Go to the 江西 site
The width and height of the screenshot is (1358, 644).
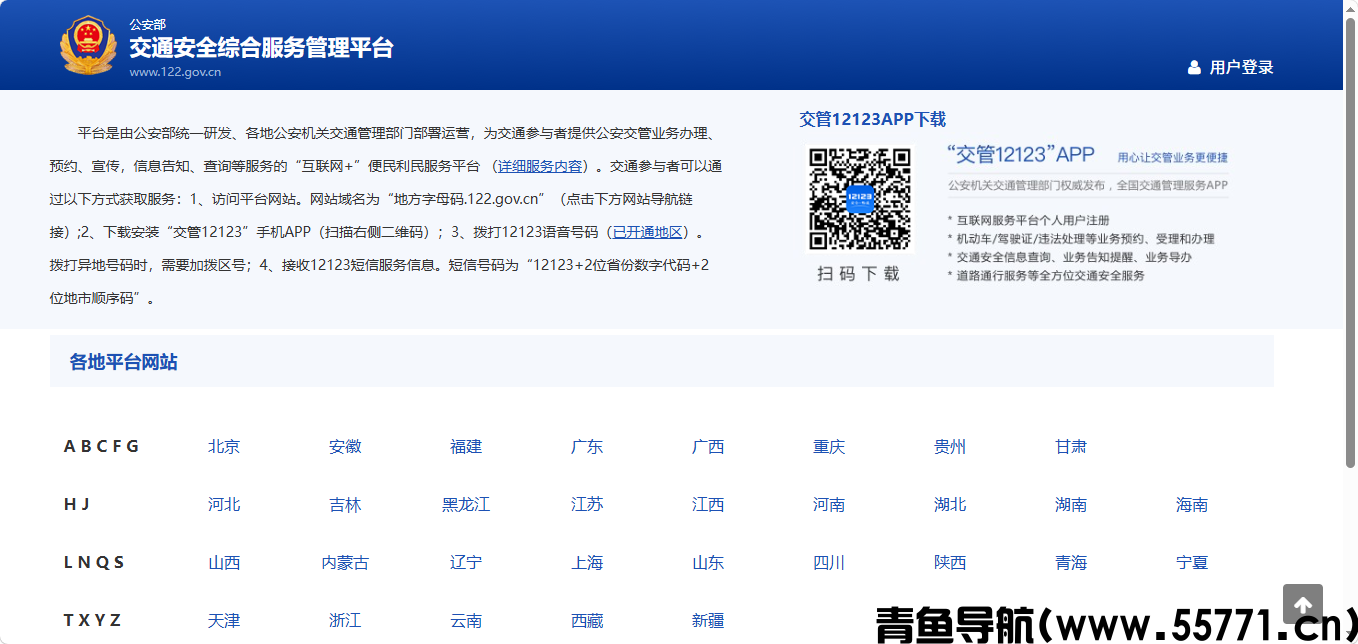(708, 505)
